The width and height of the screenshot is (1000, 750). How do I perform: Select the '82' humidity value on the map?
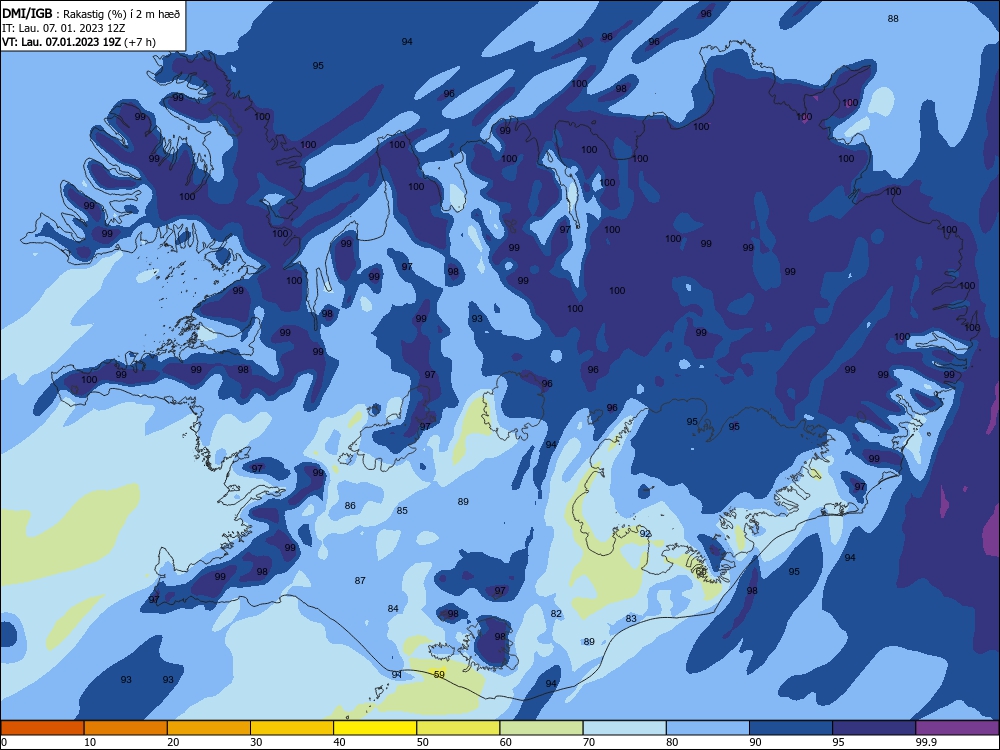556,614
